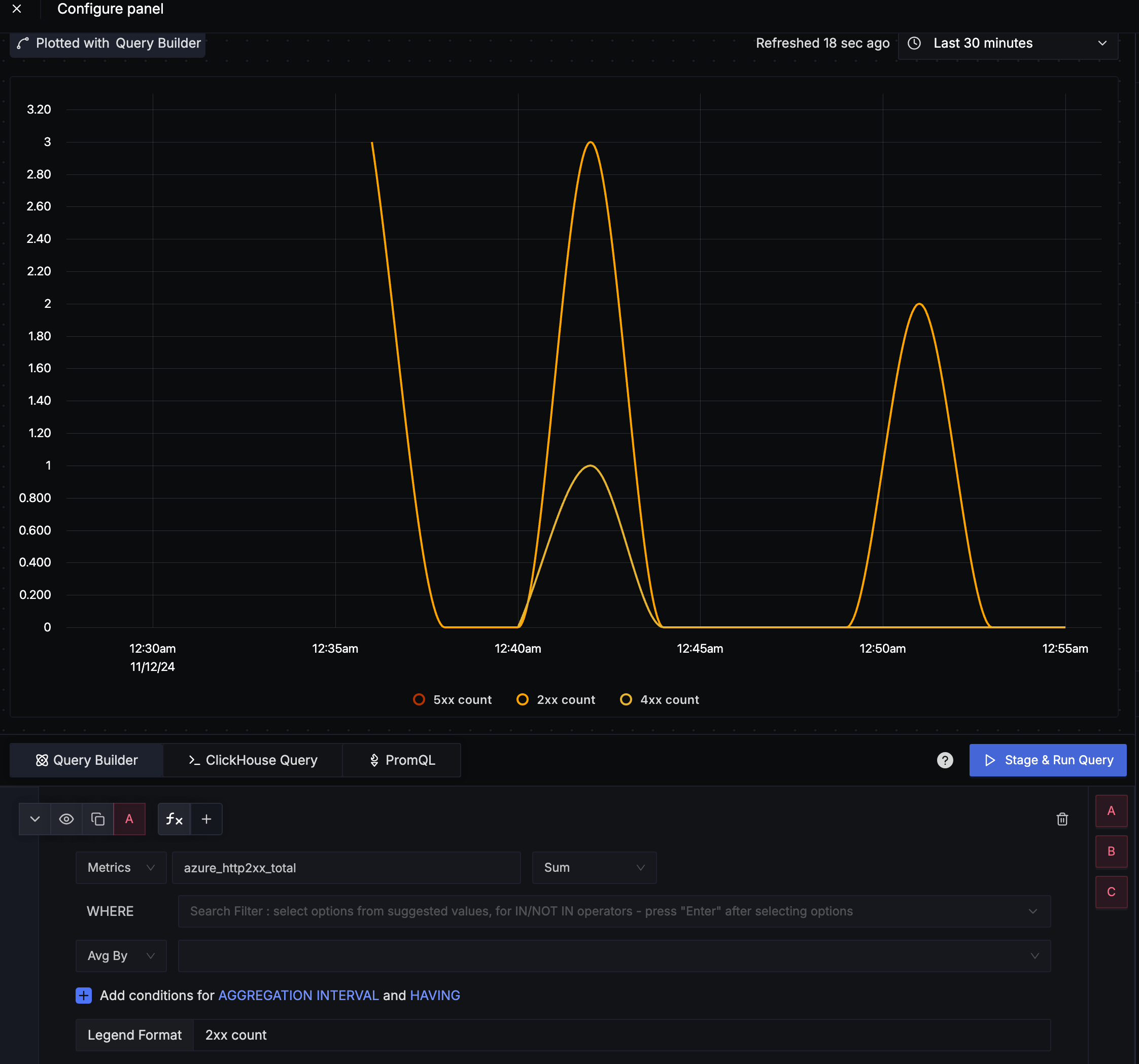Click the red A query label

point(129,819)
